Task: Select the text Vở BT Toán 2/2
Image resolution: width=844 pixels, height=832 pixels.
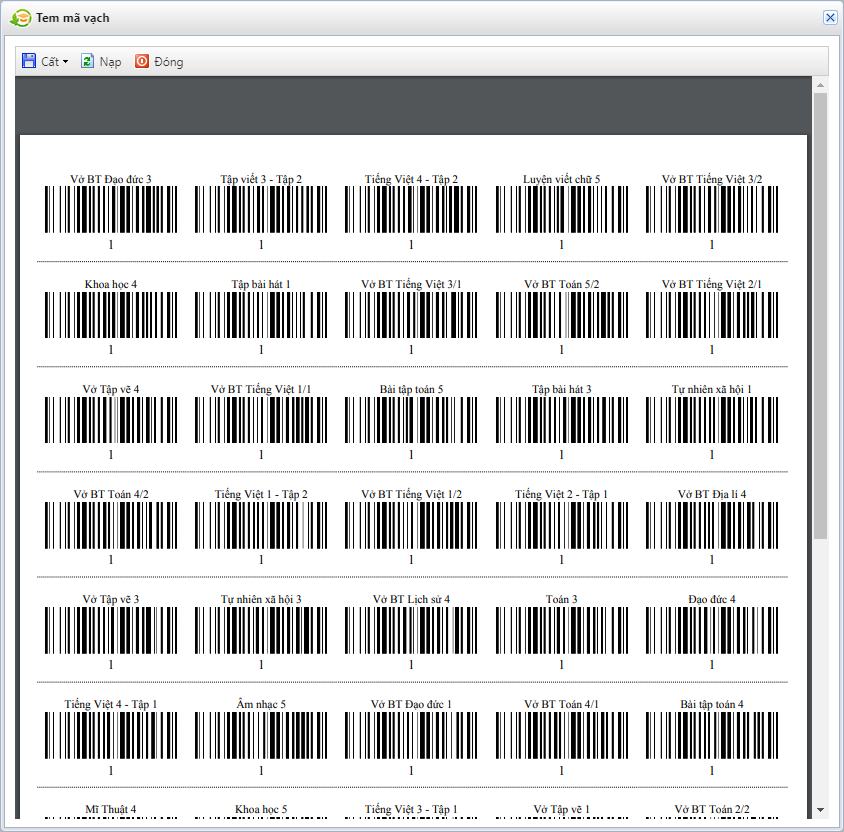Action: (712, 809)
